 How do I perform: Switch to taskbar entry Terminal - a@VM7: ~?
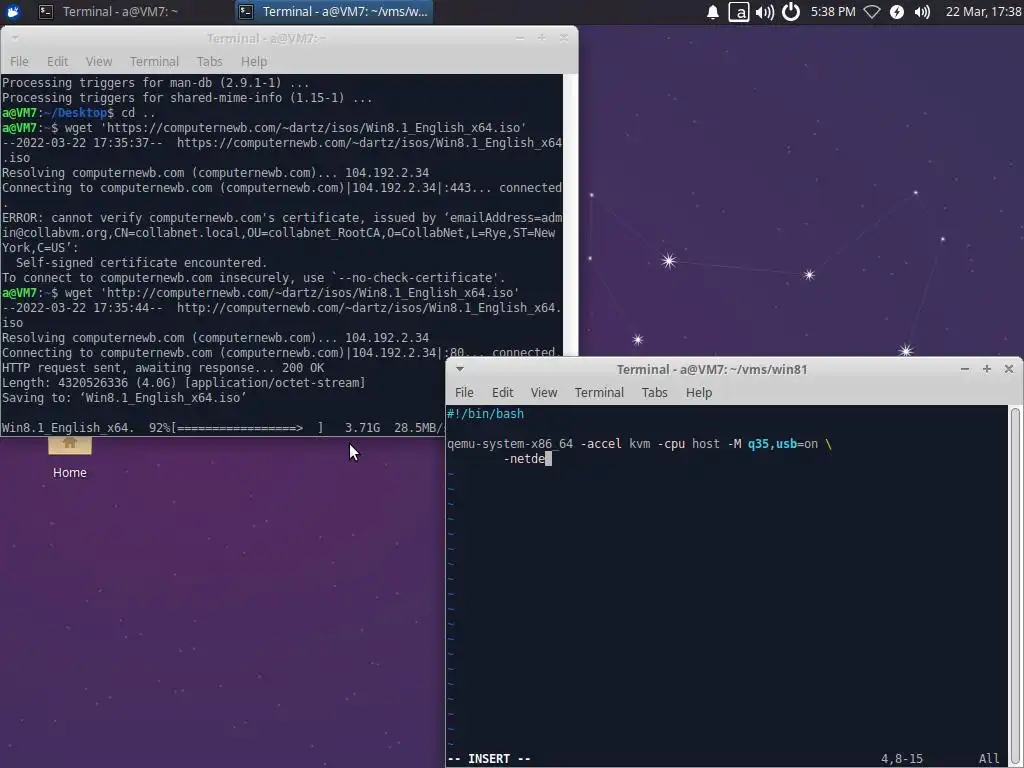click(109, 12)
